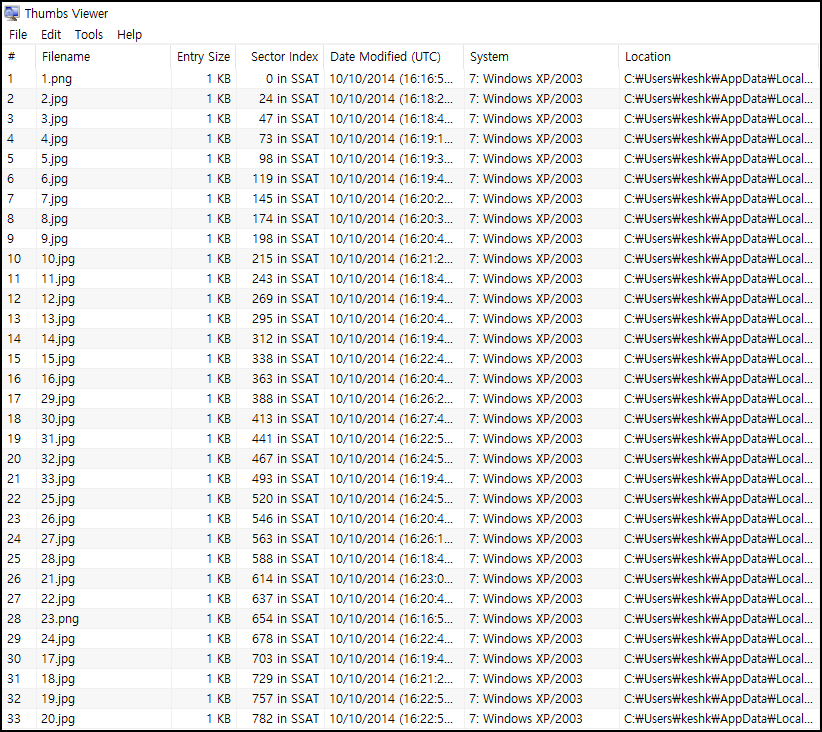
Task: Open the Tools menu
Action: [x=89, y=35]
